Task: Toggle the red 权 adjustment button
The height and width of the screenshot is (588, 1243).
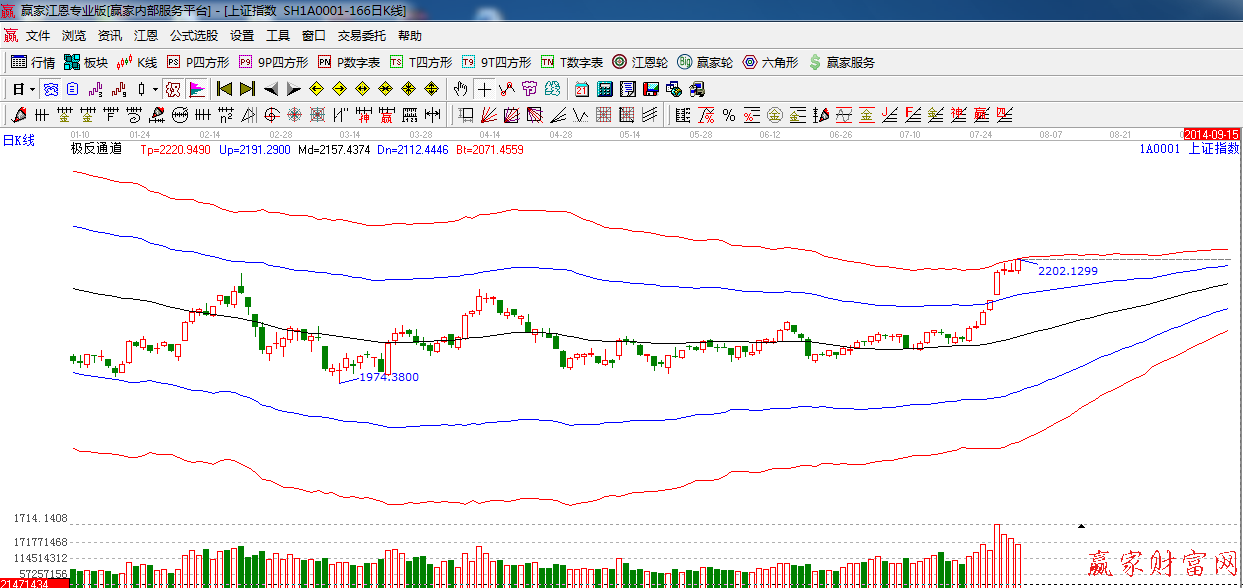Action: click(173, 89)
